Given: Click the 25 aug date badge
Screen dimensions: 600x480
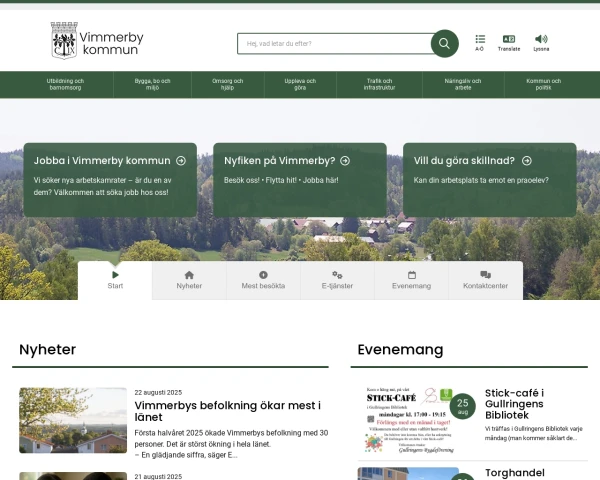Looking at the screenshot, I should 463,406.
